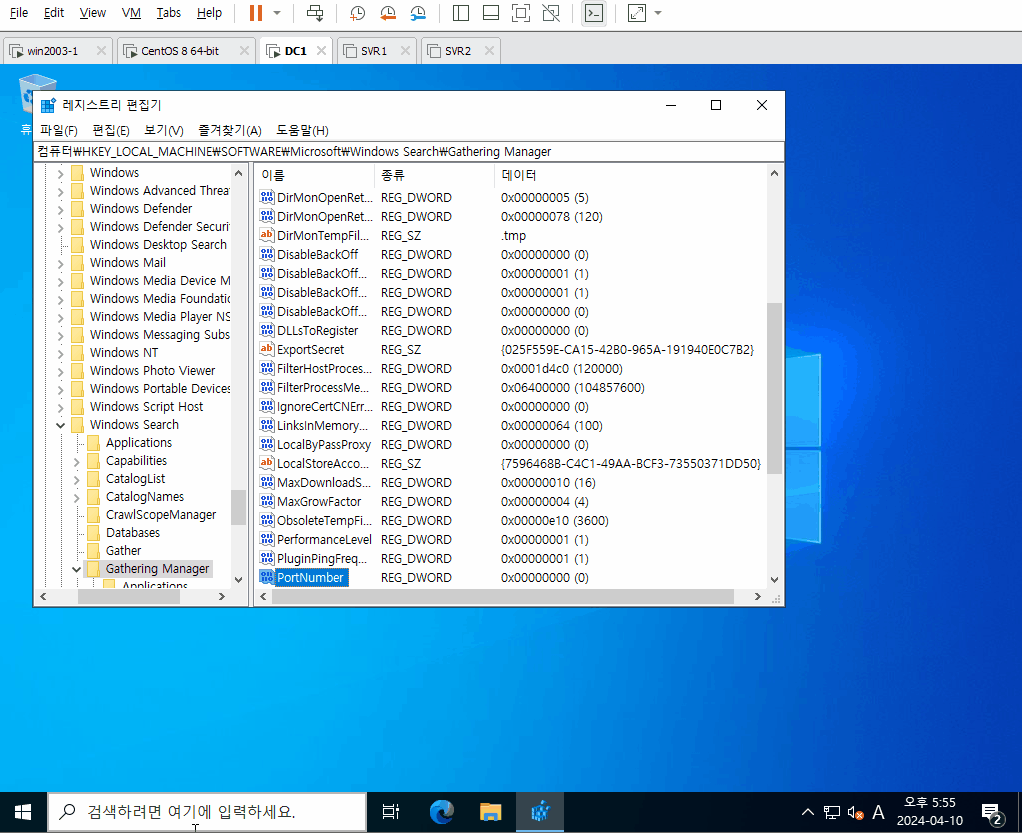Switch to the SVR2 tab

pos(458,51)
